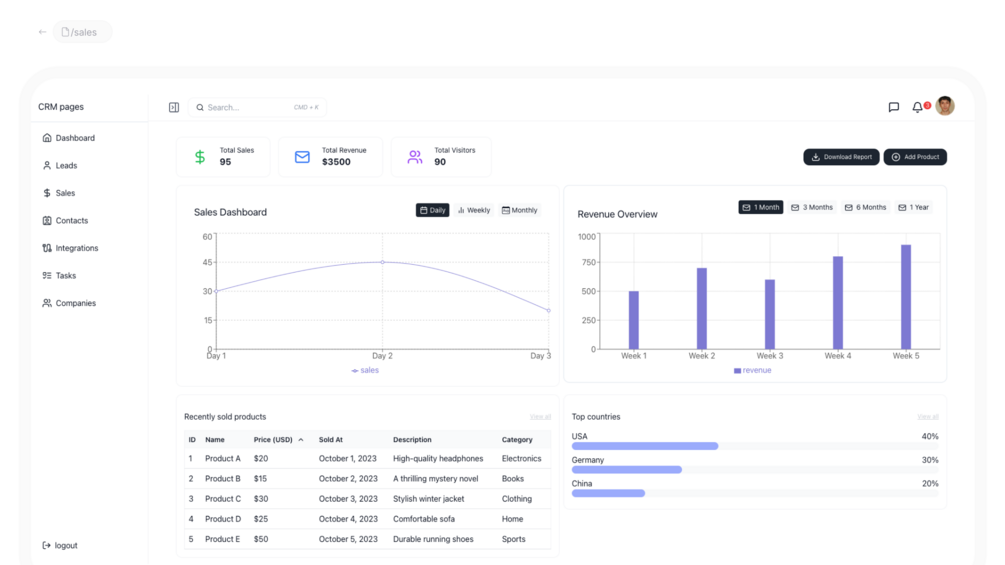The width and height of the screenshot is (1005, 565).
Task: Focus the Search input field
Action: click(x=257, y=108)
